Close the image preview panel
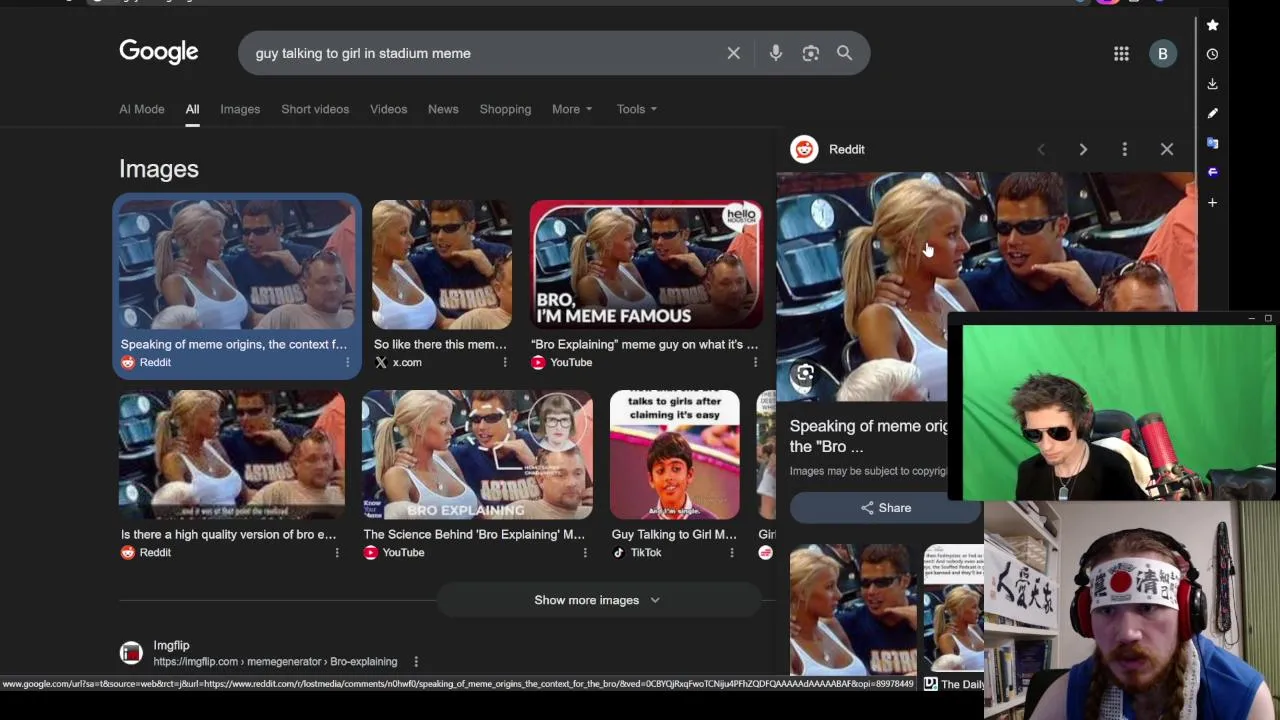The height and width of the screenshot is (720, 1280). (1167, 149)
